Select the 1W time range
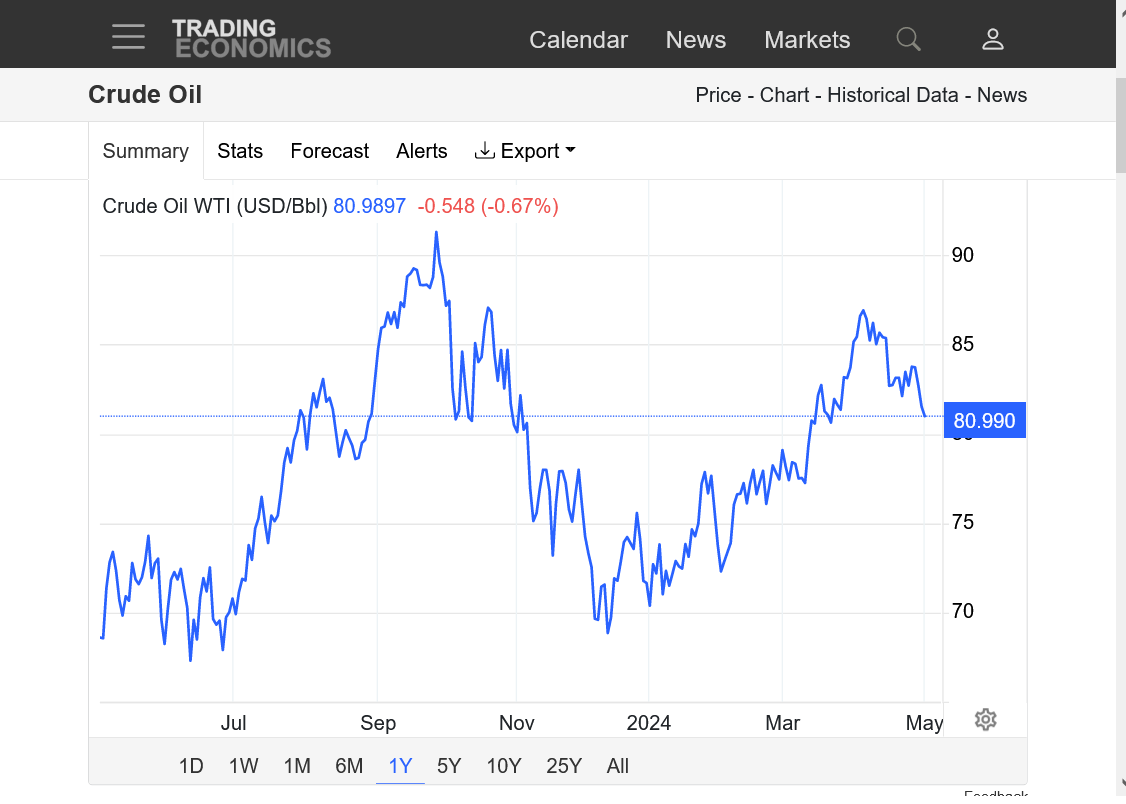Screen dimensions: 1126x804 [243, 766]
